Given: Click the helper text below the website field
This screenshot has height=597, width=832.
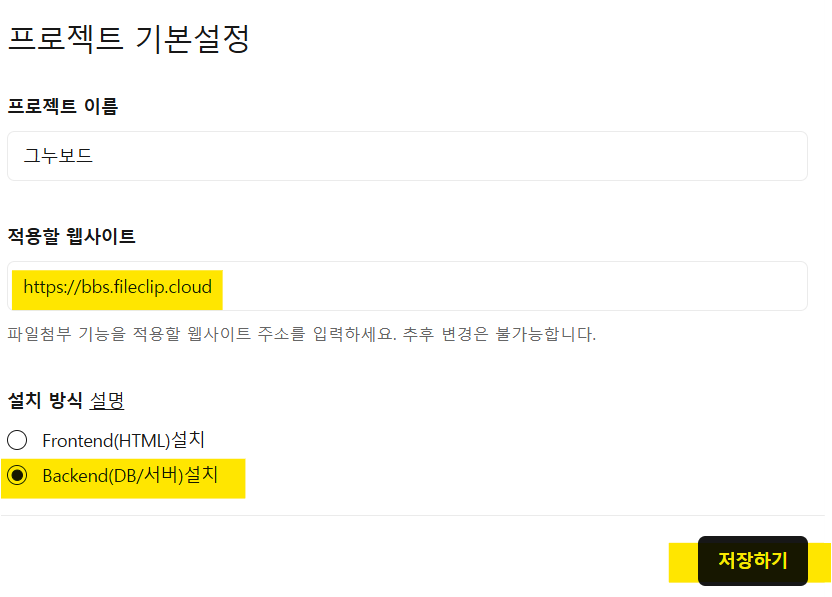Looking at the screenshot, I should [x=301, y=334].
